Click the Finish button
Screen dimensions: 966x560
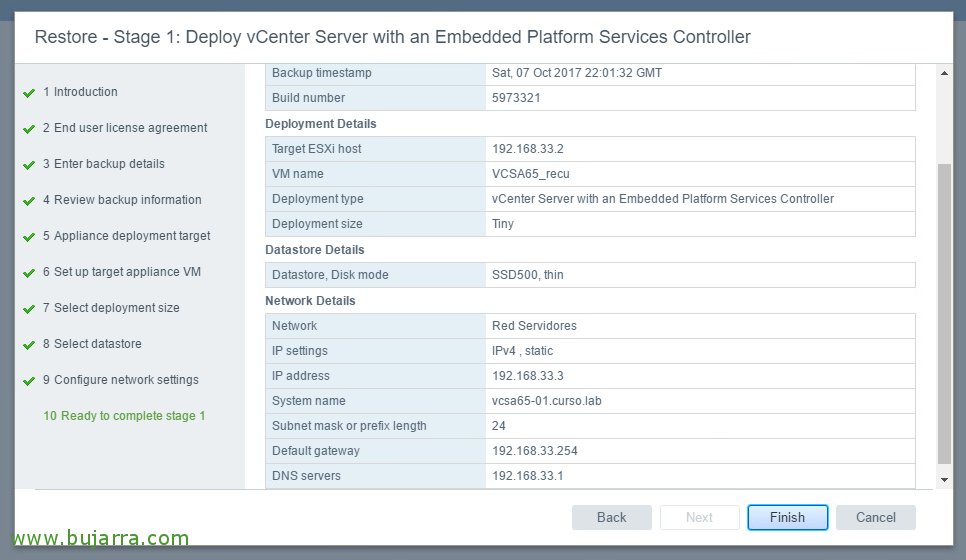pyautogui.click(x=787, y=517)
